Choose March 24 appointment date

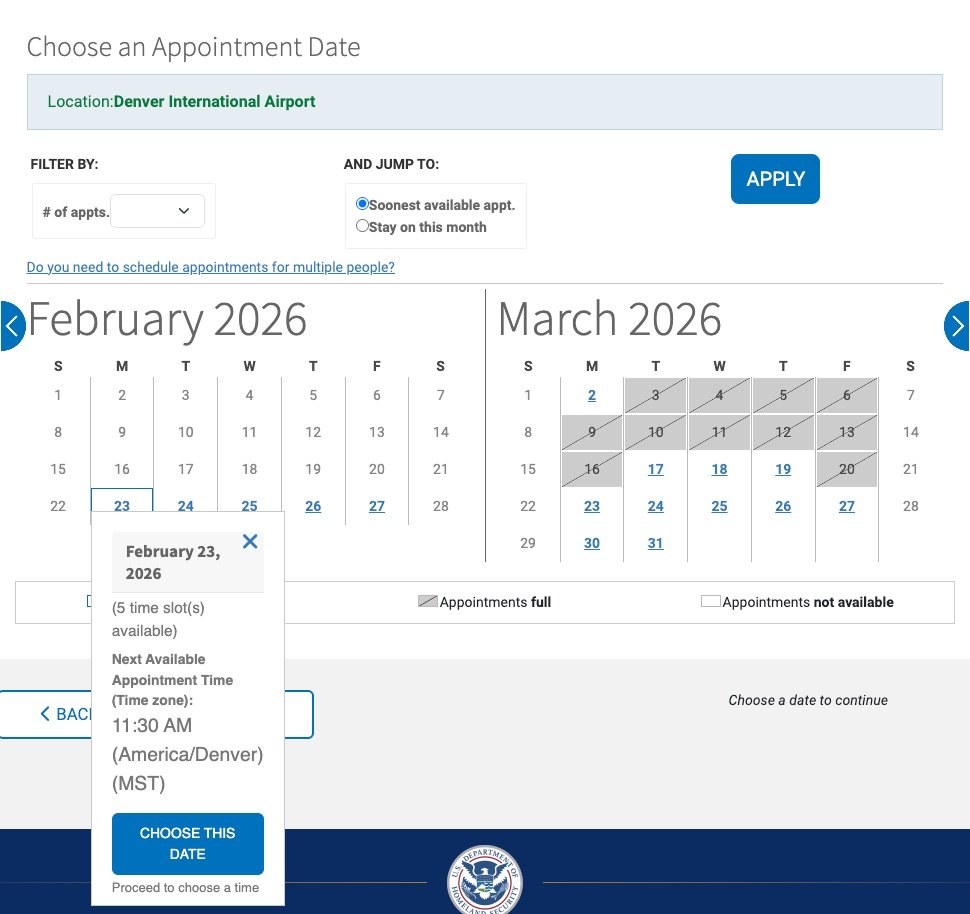click(x=656, y=506)
